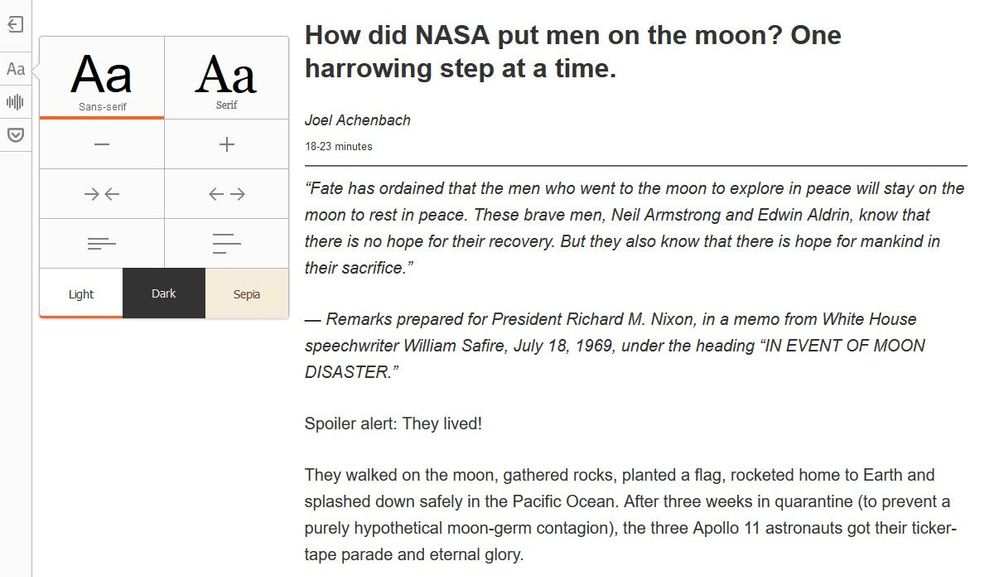
Task: Decrease font size with minus button
Action: (x=102, y=145)
